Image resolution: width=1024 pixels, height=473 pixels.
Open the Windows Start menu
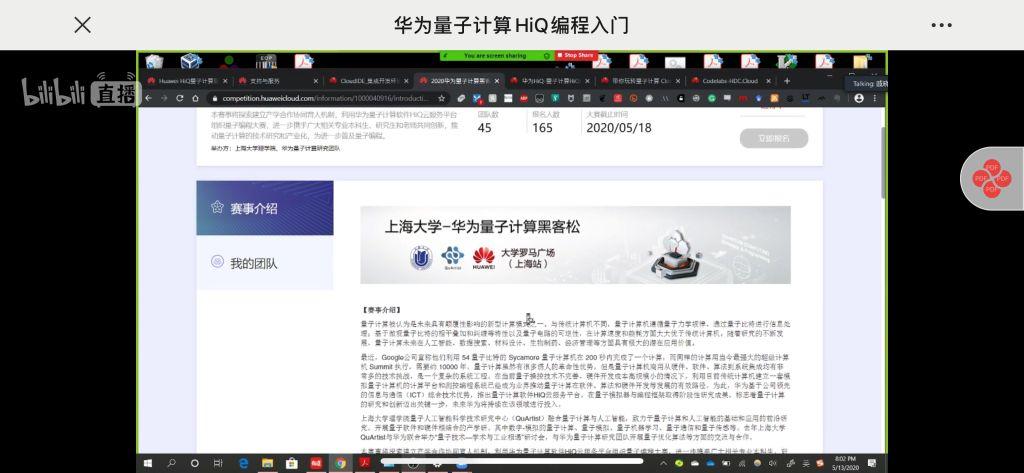point(149,462)
